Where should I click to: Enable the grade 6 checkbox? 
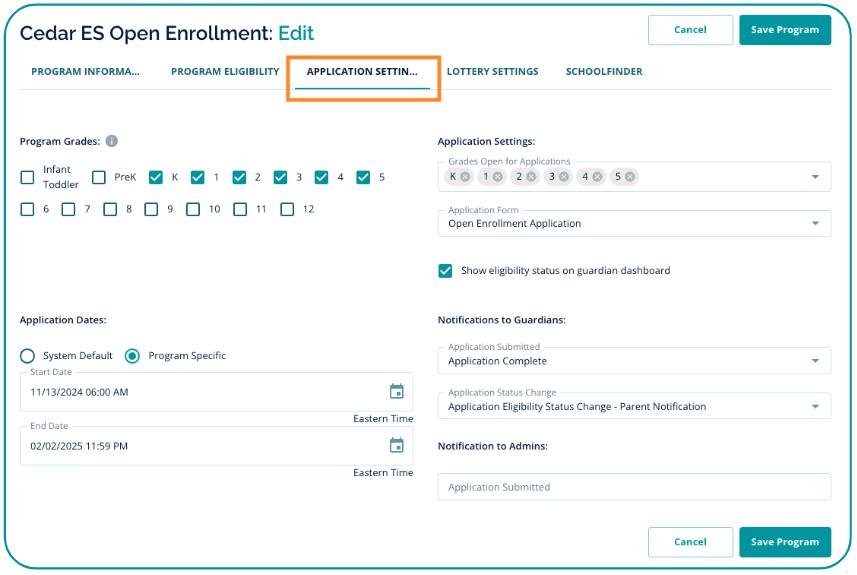pyautogui.click(x=27, y=209)
